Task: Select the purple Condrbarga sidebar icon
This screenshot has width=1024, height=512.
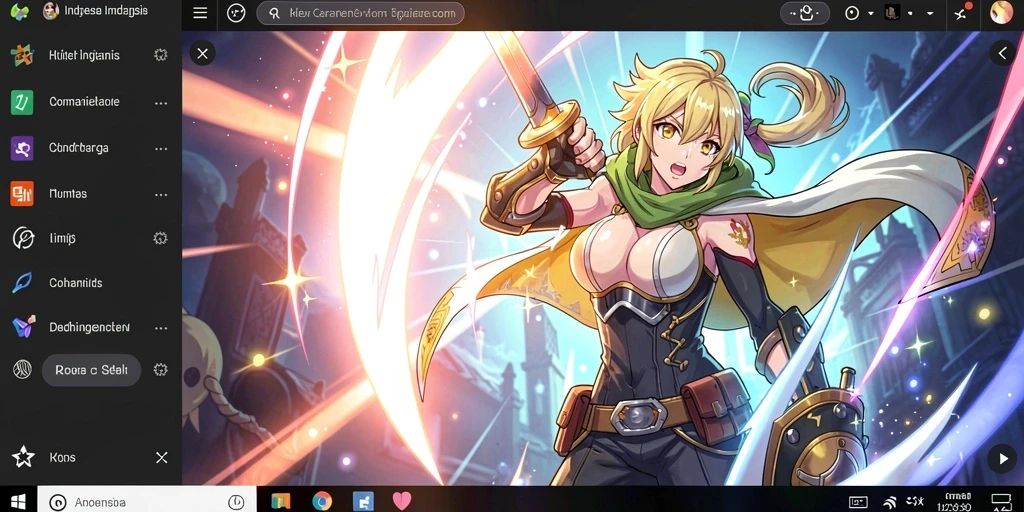Action: click(22, 148)
